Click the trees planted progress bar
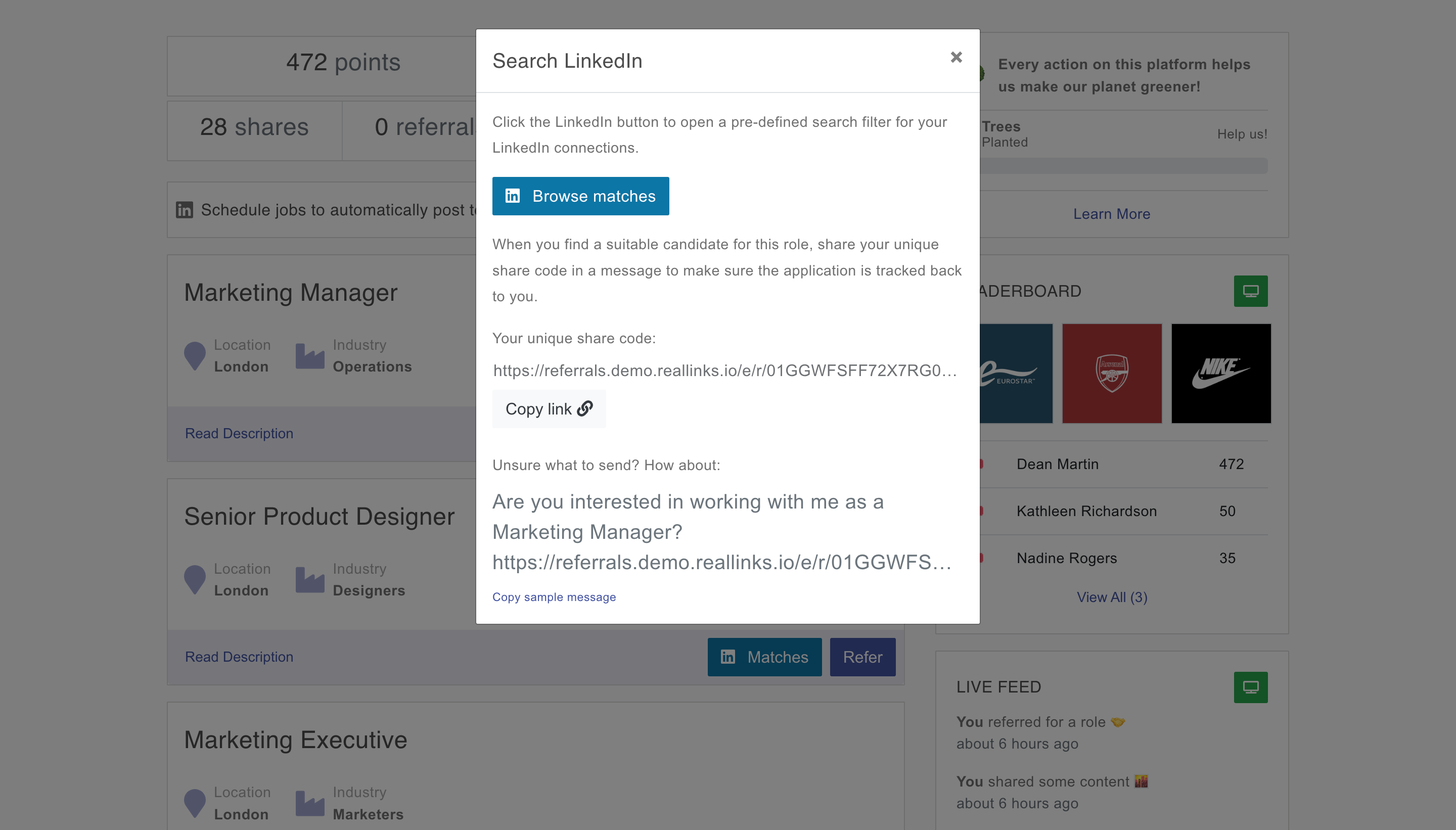1456x830 pixels. pyautogui.click(x=1123, y=166)
